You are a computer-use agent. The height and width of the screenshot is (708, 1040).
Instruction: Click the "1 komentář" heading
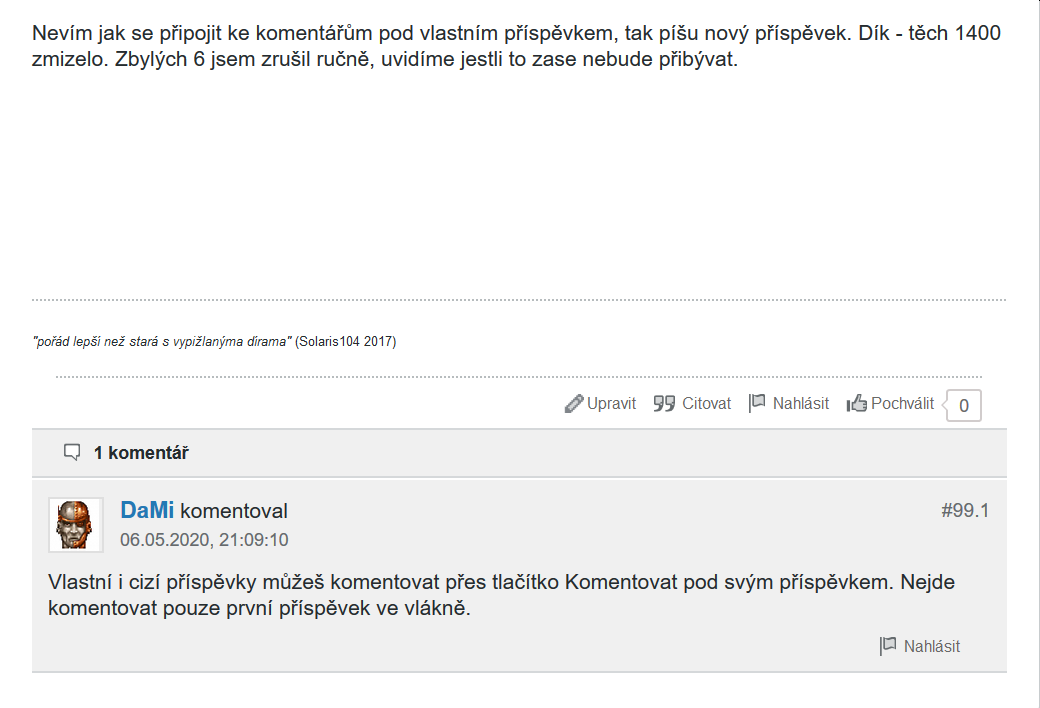(141, 453)
